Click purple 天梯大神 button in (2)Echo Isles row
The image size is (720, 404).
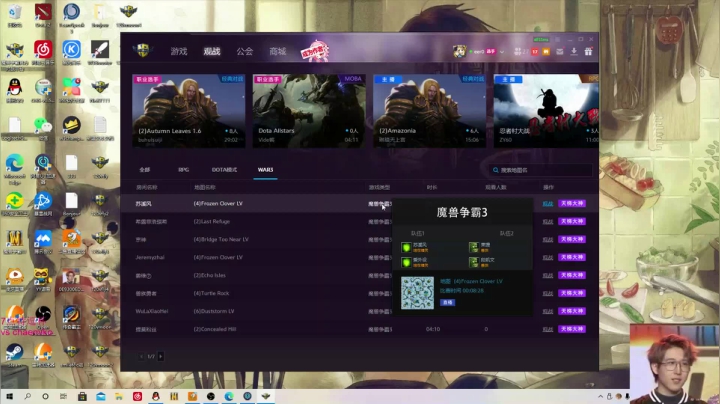(x=572, y=275)
